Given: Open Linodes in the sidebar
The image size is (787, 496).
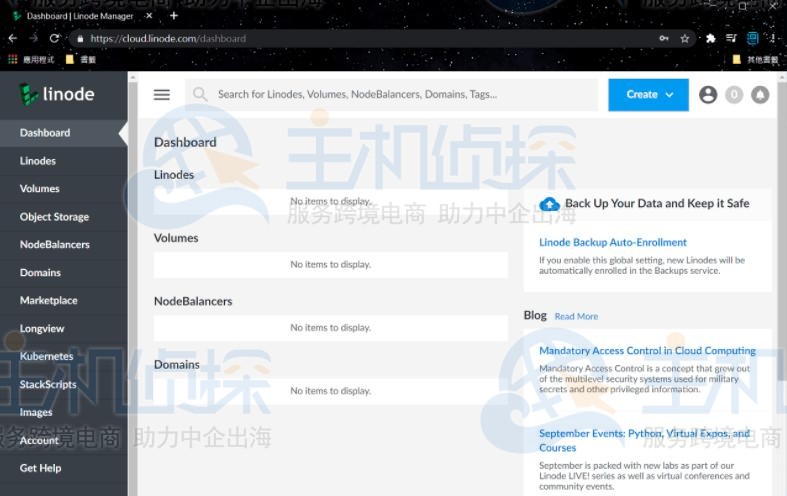Looking at the screenshot, I should click(x=64, y=161).
